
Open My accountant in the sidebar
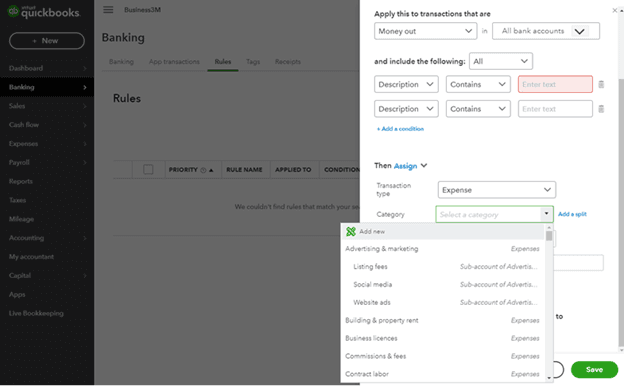pos(47,257)
